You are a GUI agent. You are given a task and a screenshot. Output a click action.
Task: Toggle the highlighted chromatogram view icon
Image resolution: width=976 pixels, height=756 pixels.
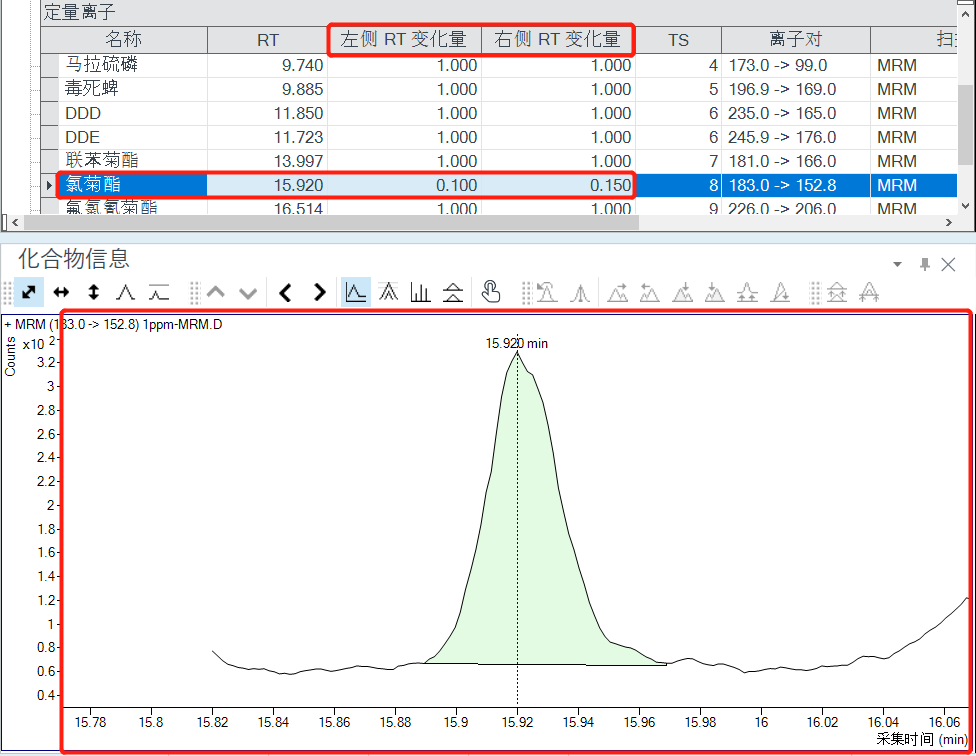355,292
